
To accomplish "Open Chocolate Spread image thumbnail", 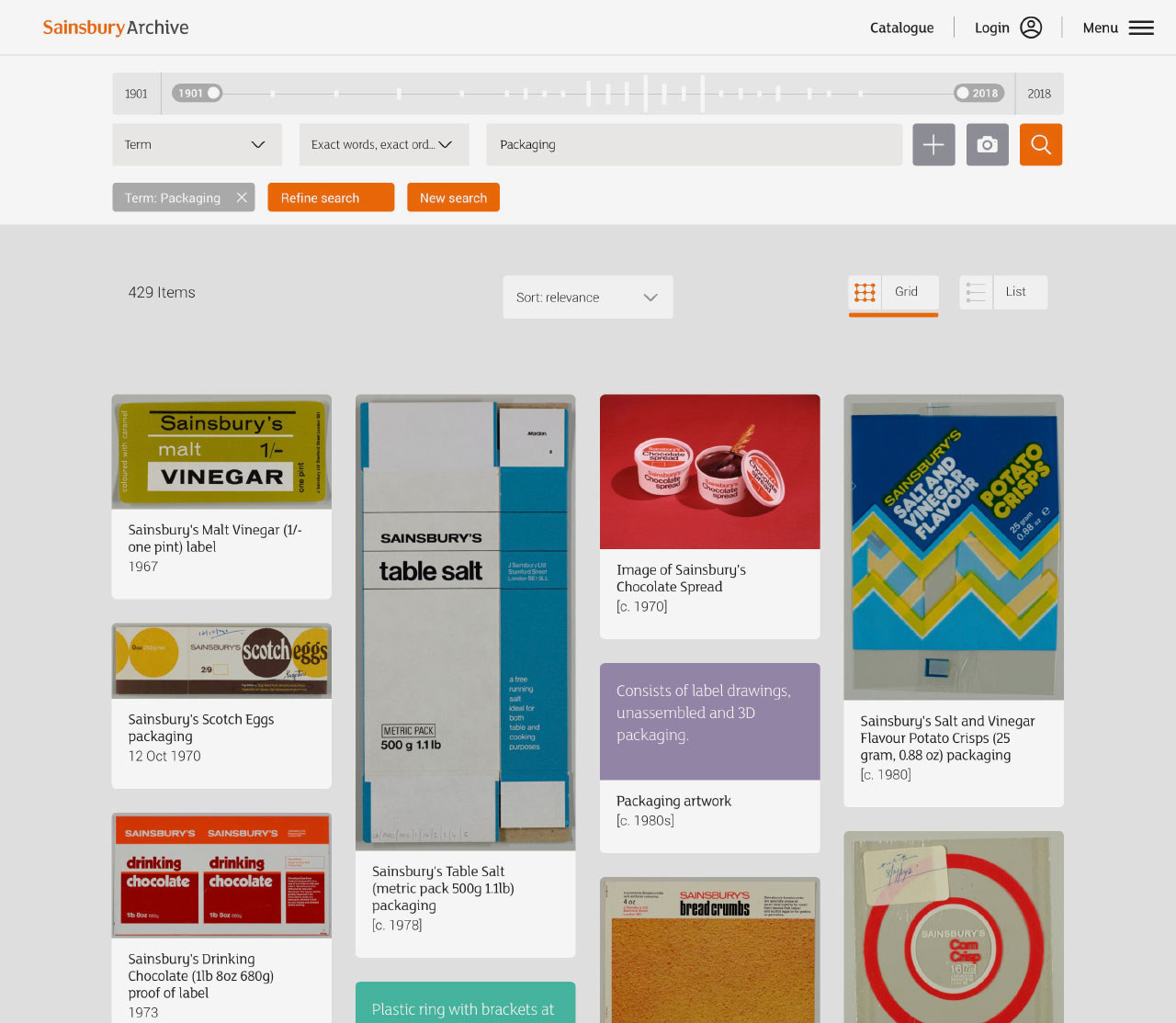I will pos(710,471).
